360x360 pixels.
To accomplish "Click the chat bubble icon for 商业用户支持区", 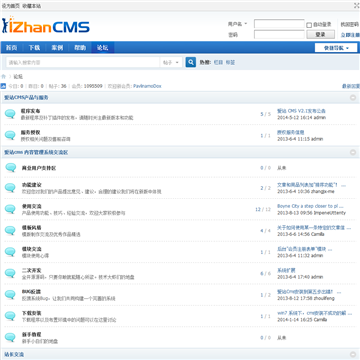I will (x=10, y=168).
